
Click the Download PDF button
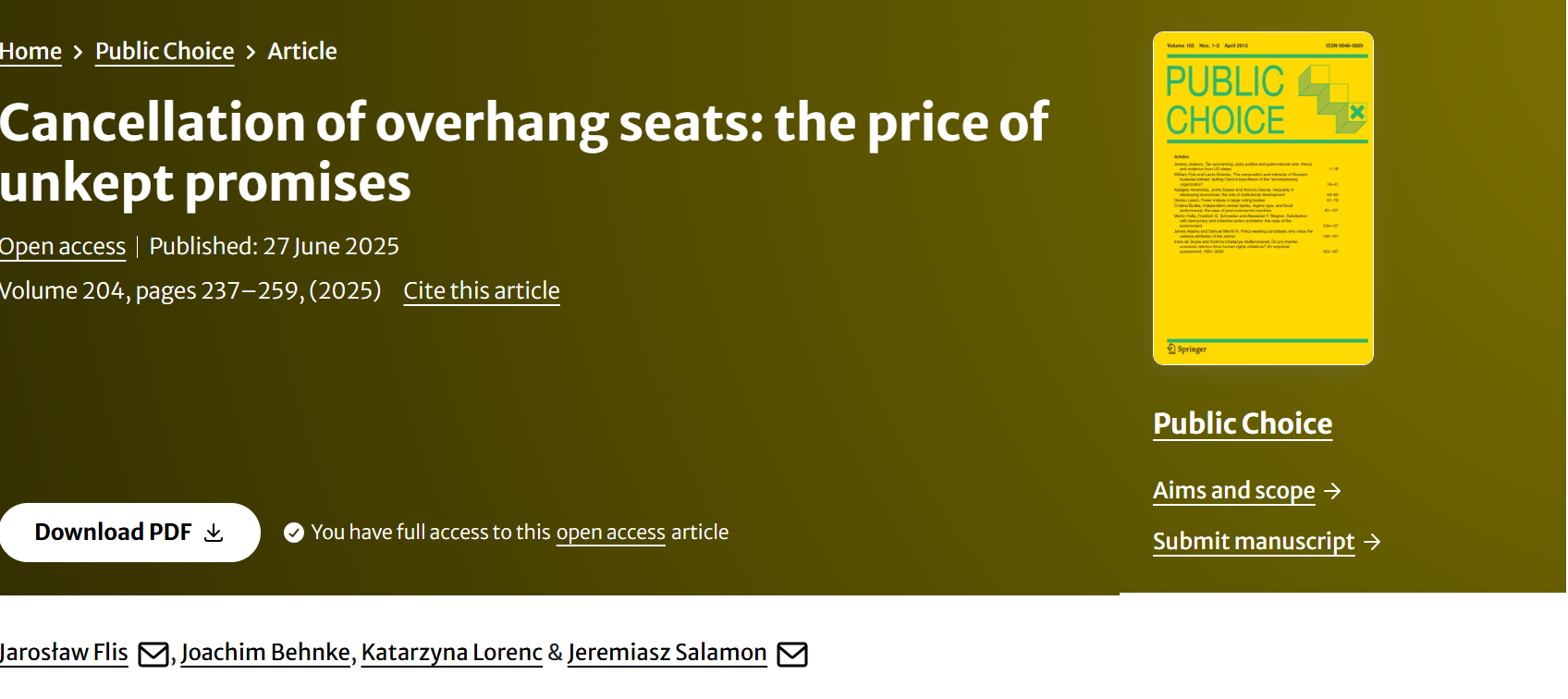click(129, 533)
